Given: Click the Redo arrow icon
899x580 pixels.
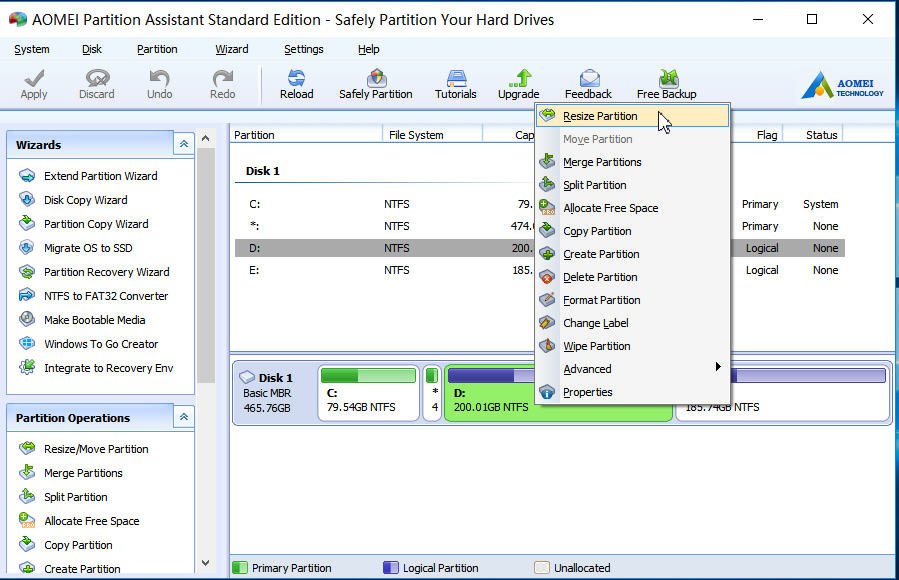Looking at the screenshot, I should click(x=222, y=78).
